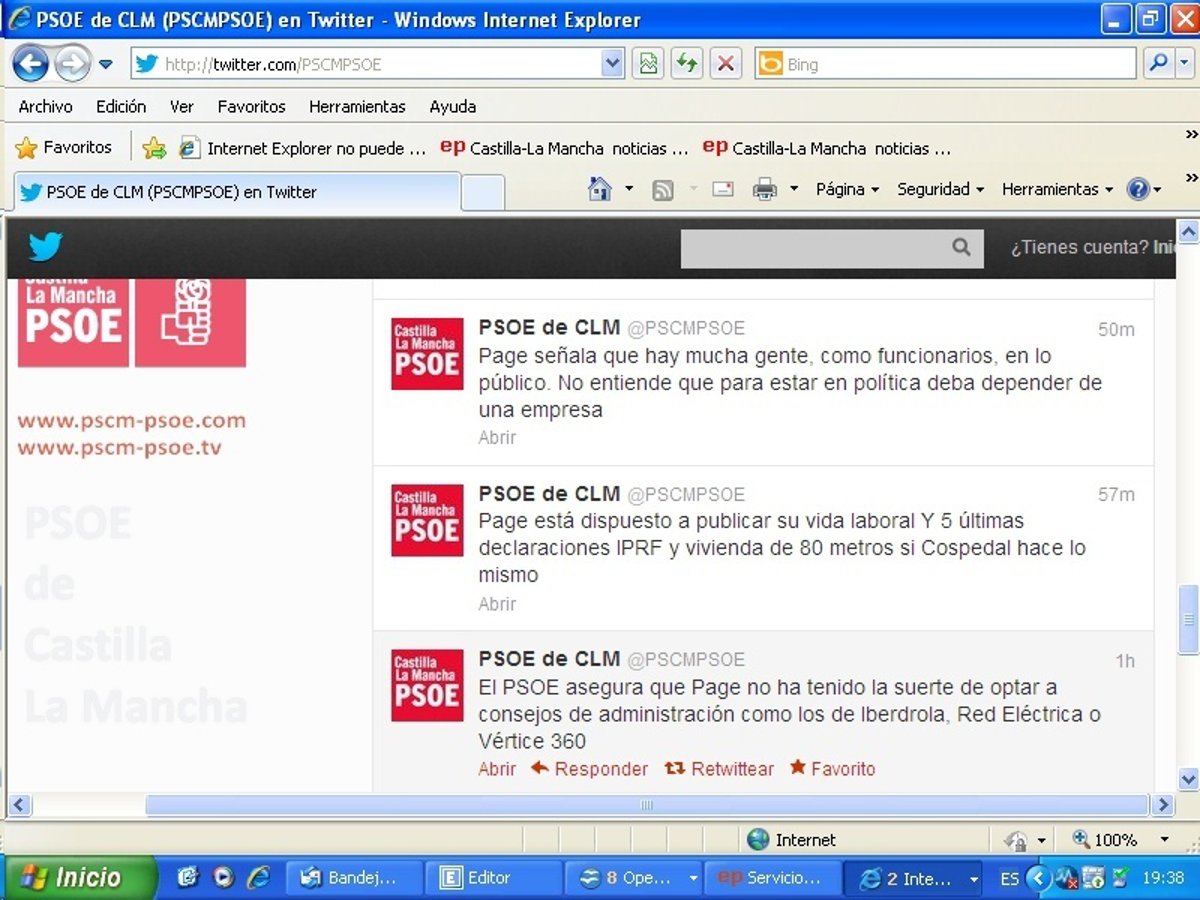The width and height of the screenshot is (1200, 900).
Task: Click the Stop loading red X icon
Action: [x=725, y=65]
